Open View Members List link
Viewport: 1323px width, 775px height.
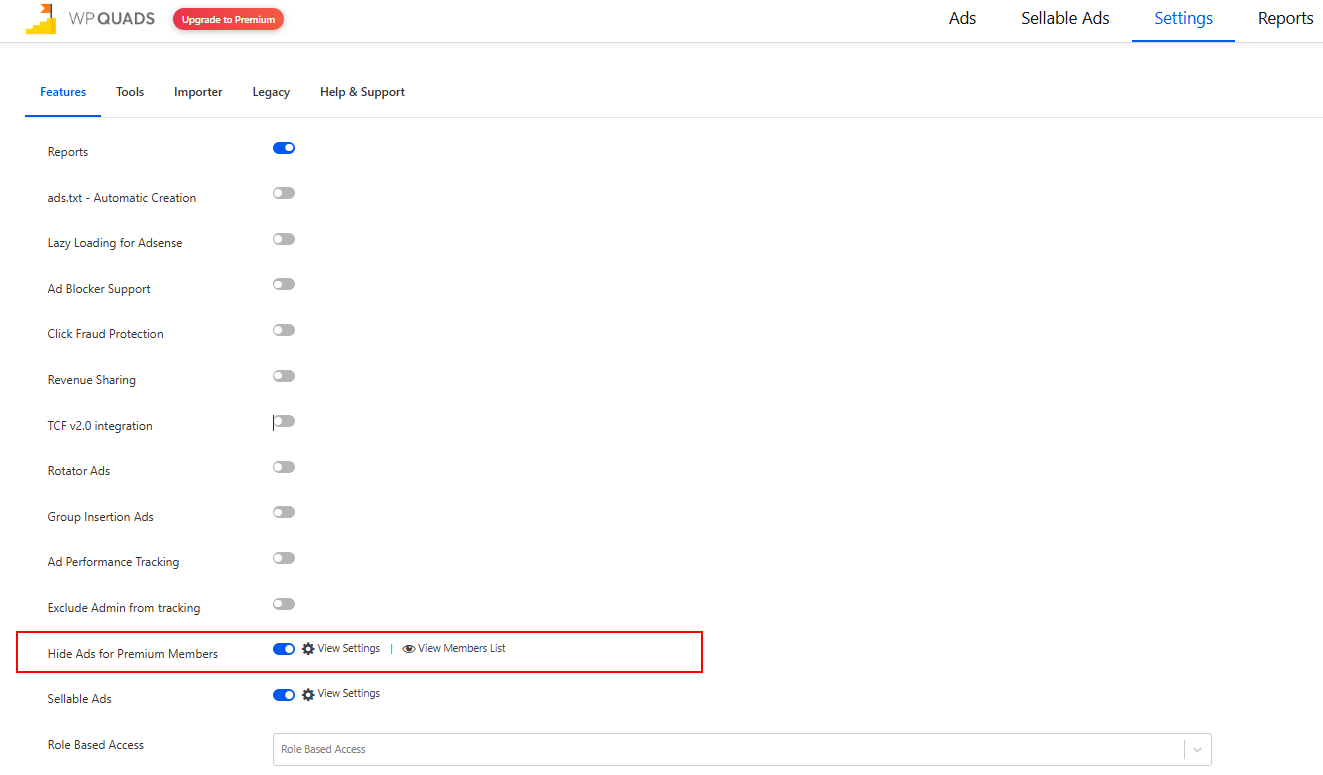click(x=461, y=648)
